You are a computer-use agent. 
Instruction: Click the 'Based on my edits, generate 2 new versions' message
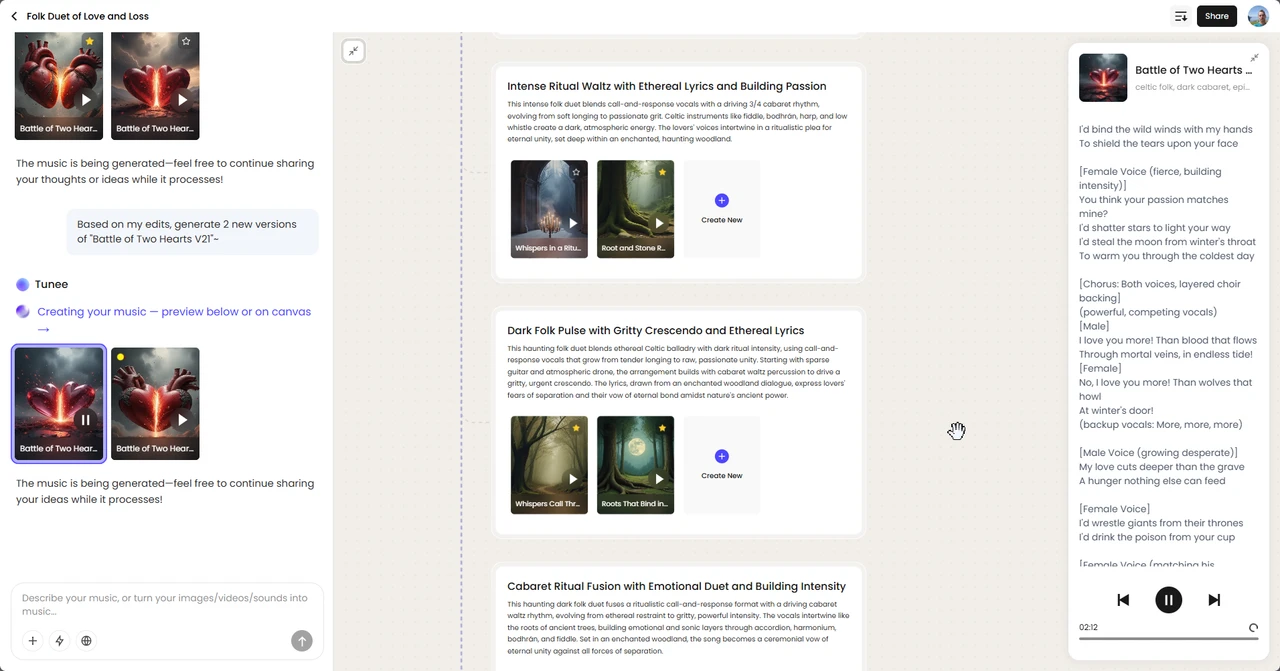coord(192,232)
